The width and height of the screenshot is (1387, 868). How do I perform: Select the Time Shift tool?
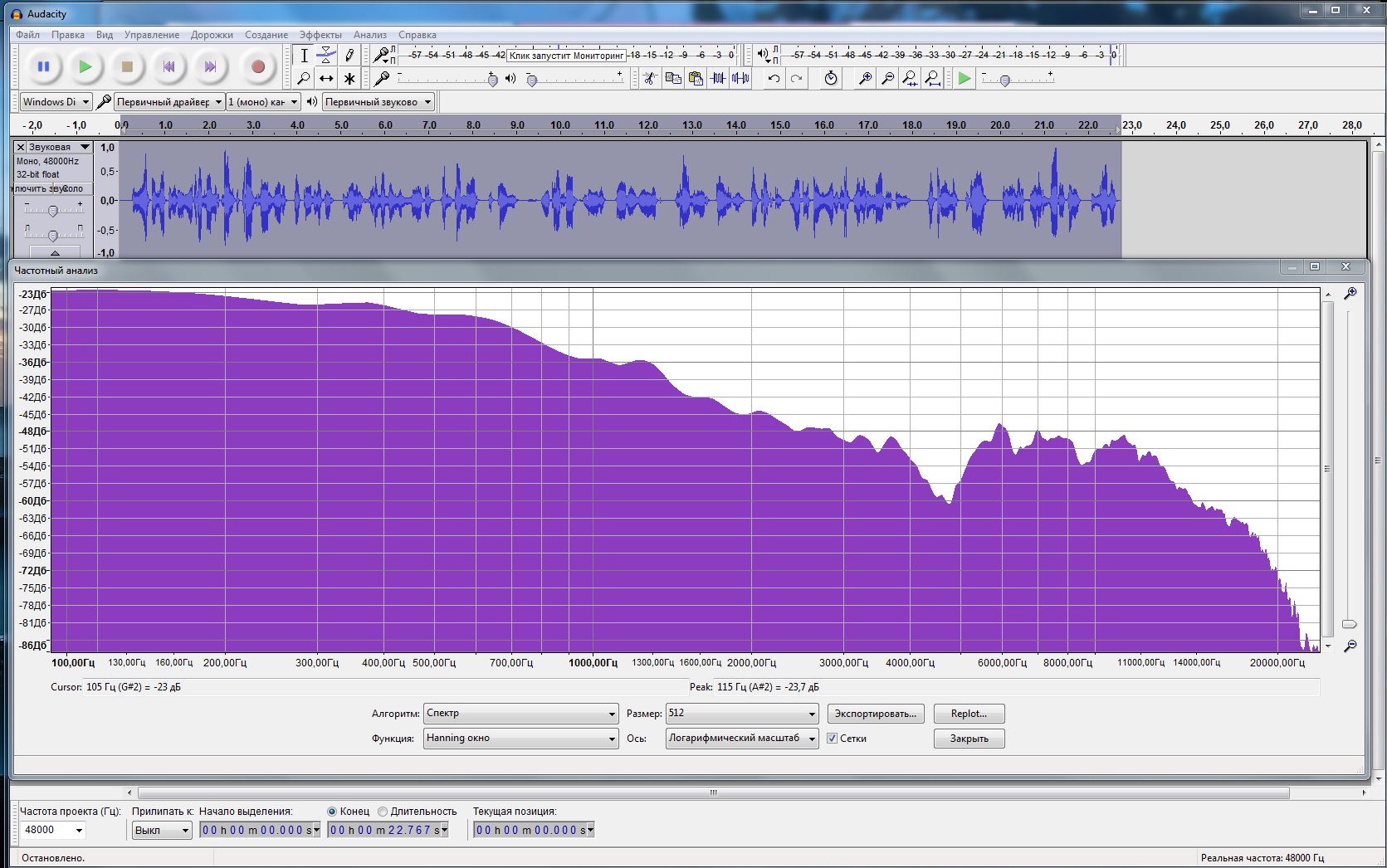coord(327,78)
